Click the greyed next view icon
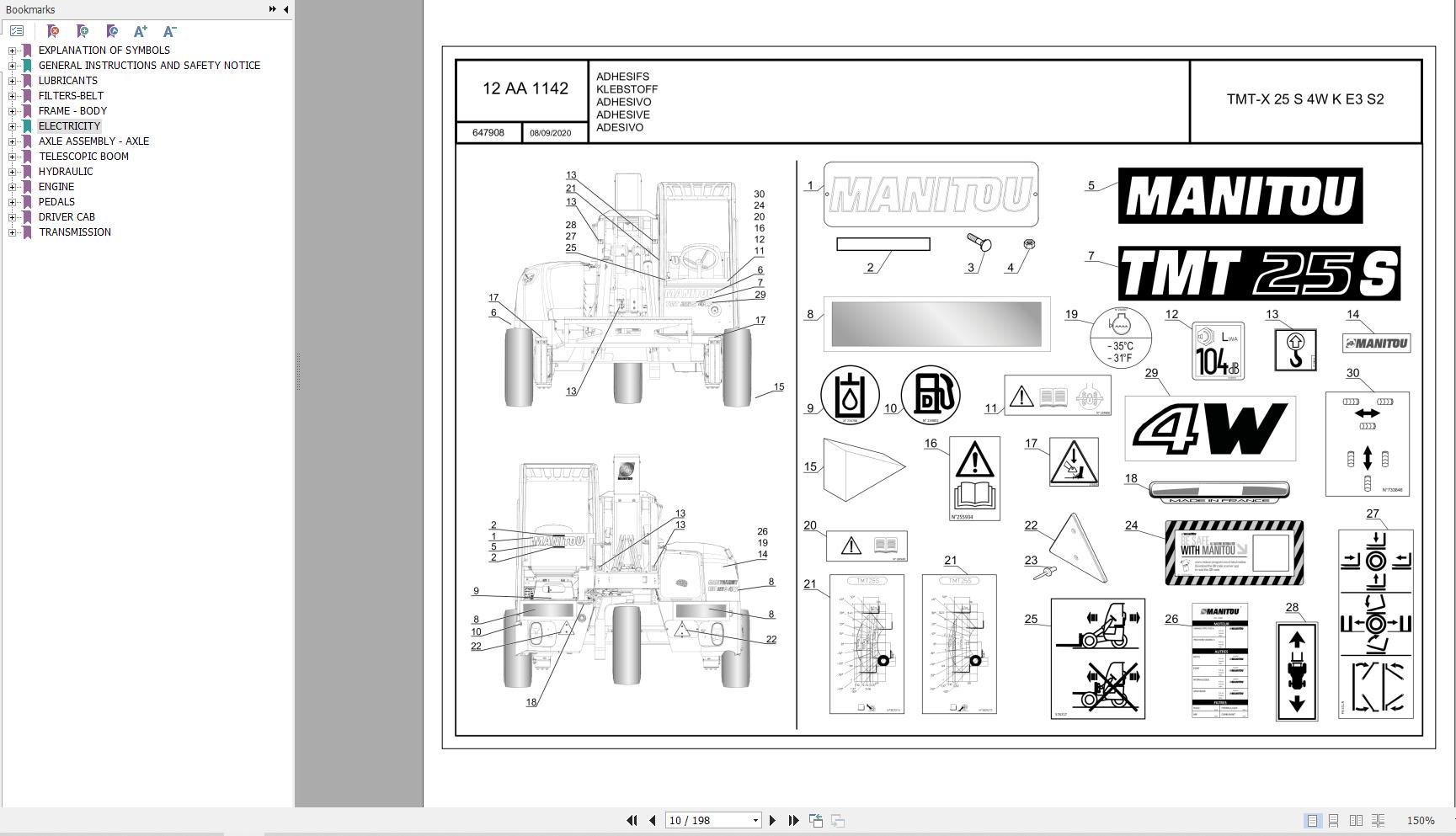 pos(838,820)
